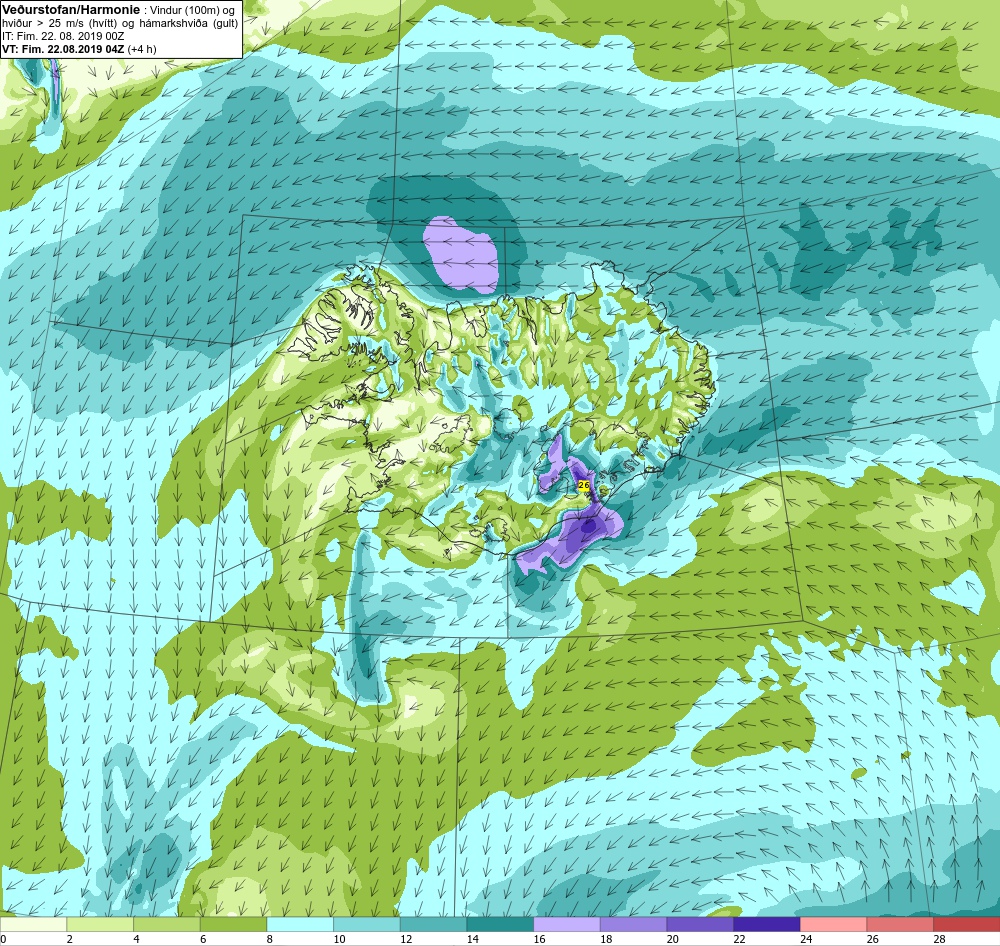Click the legend label '0'

click(3, 939)
